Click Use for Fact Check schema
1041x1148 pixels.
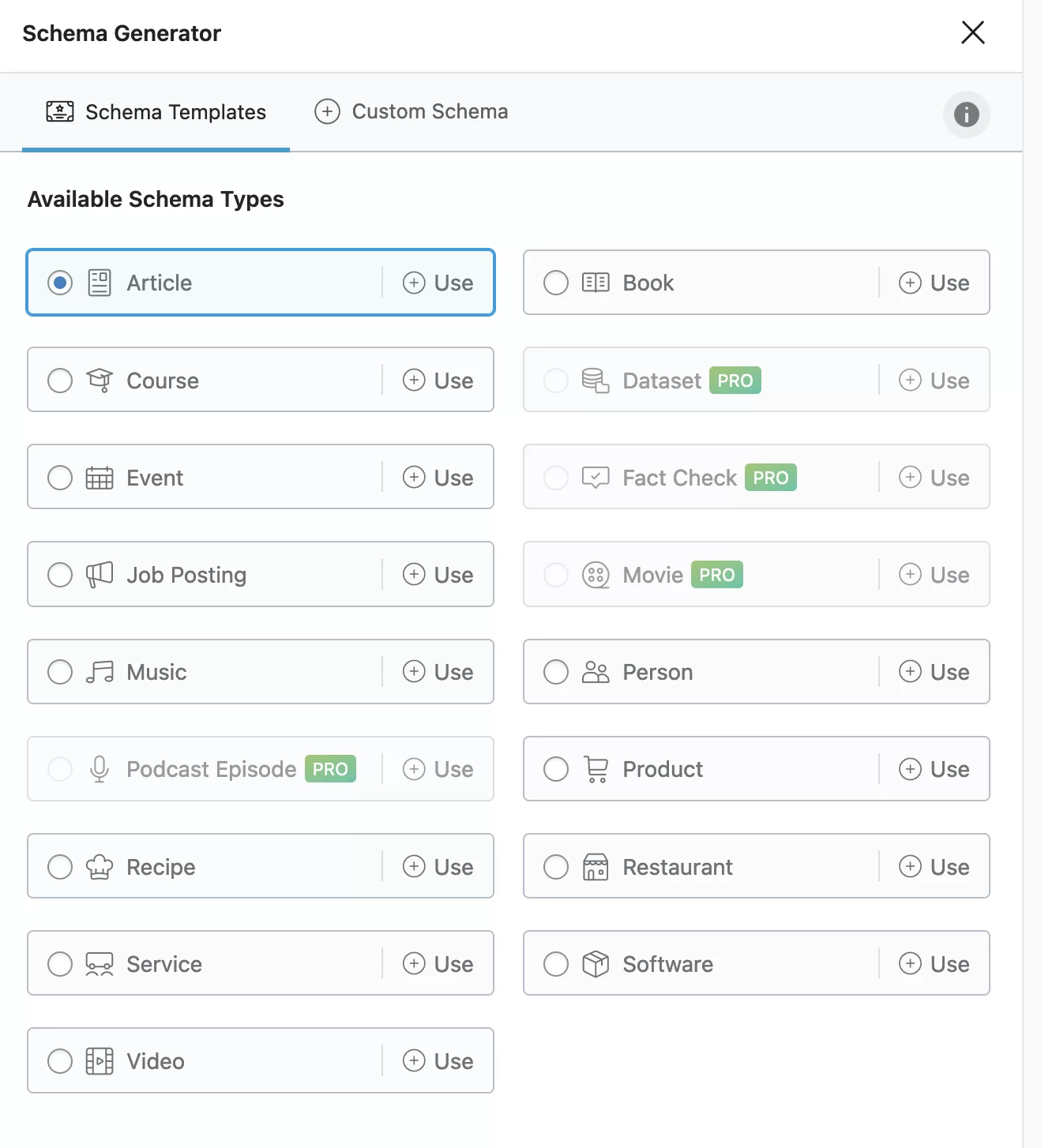[x=934, y=478]
